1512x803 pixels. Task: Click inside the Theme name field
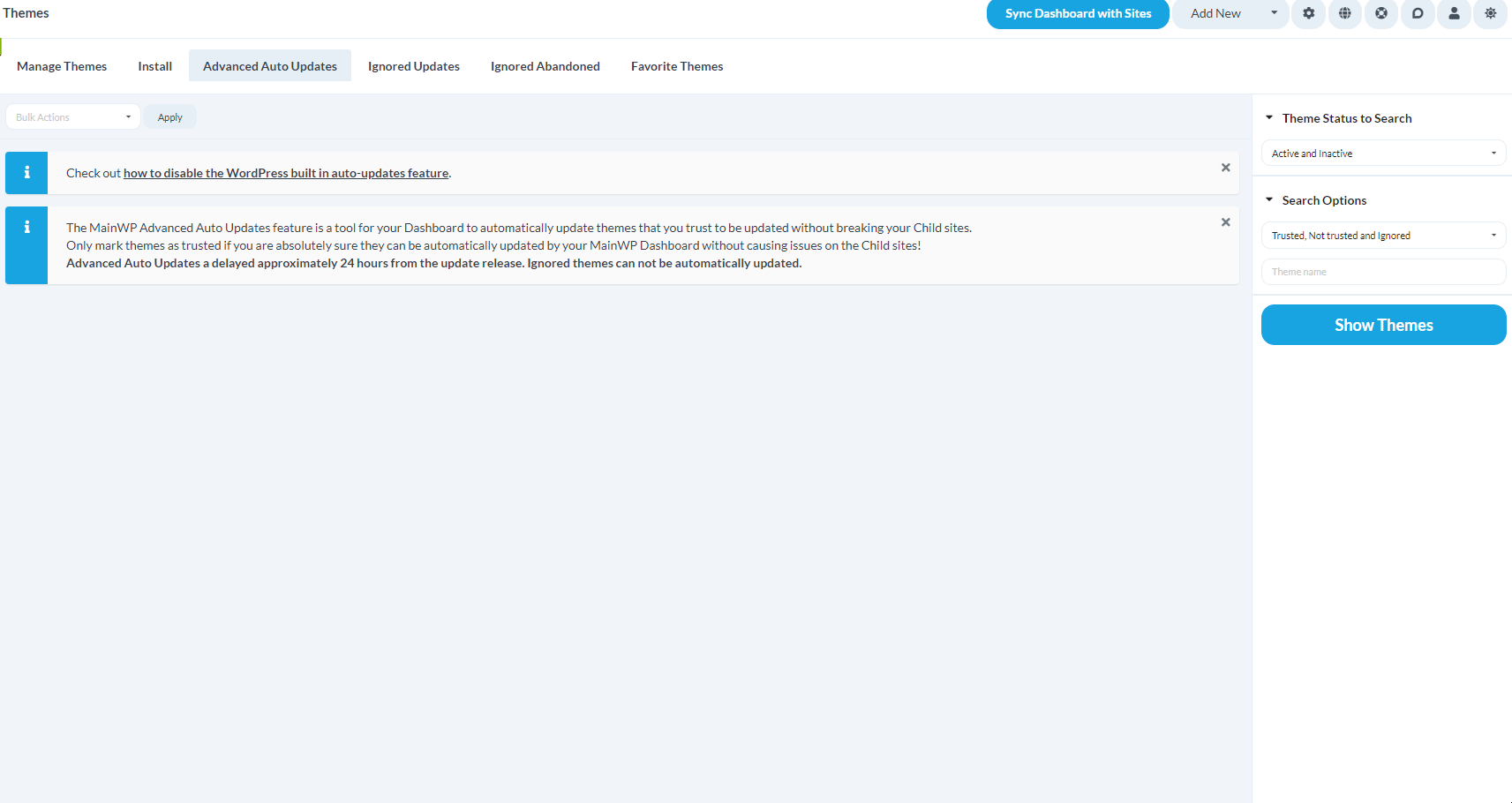1382,271
